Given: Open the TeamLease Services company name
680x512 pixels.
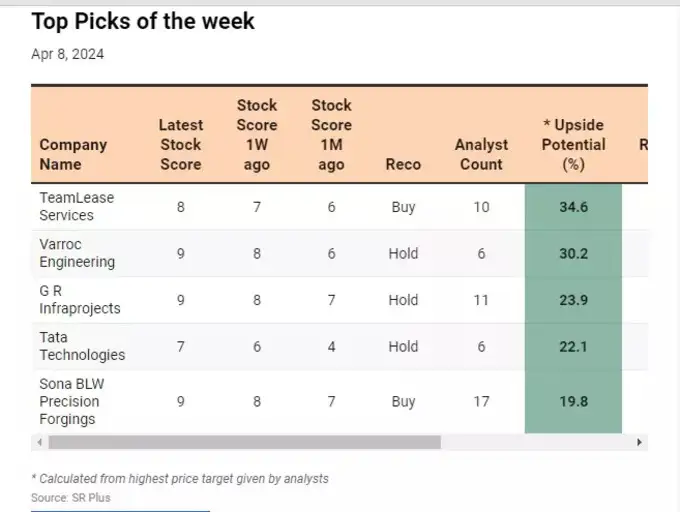Looking at the screenshot, I should [x=77, y=206].
